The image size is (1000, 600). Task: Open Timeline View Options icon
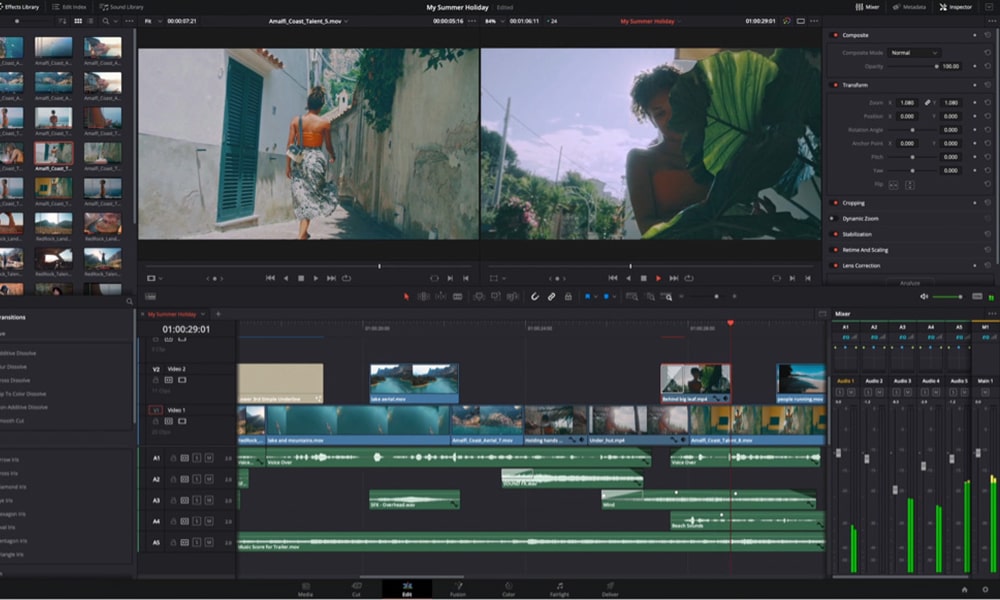pyautogui.click(x=151, y=296)
